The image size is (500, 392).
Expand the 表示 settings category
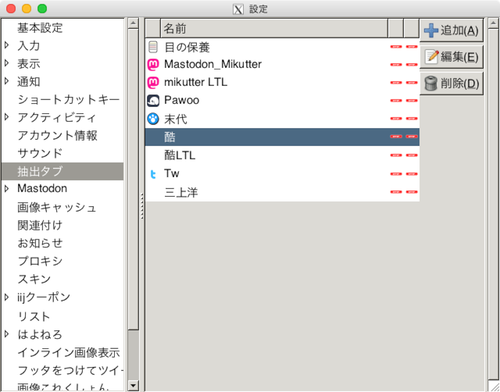coord(7,63)
